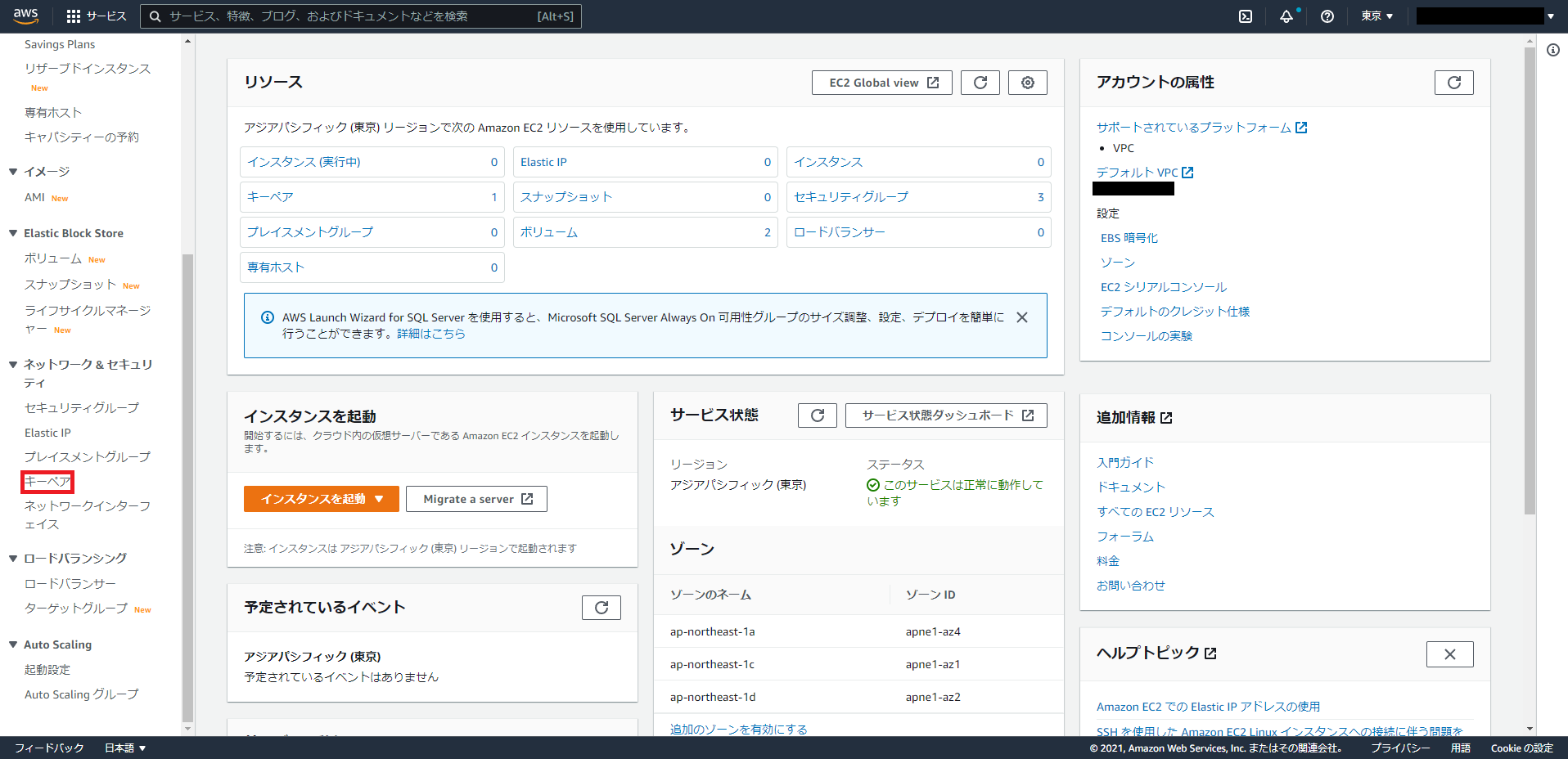Click the Migrate a server button
1568x759 pixels.
point(476,499)
